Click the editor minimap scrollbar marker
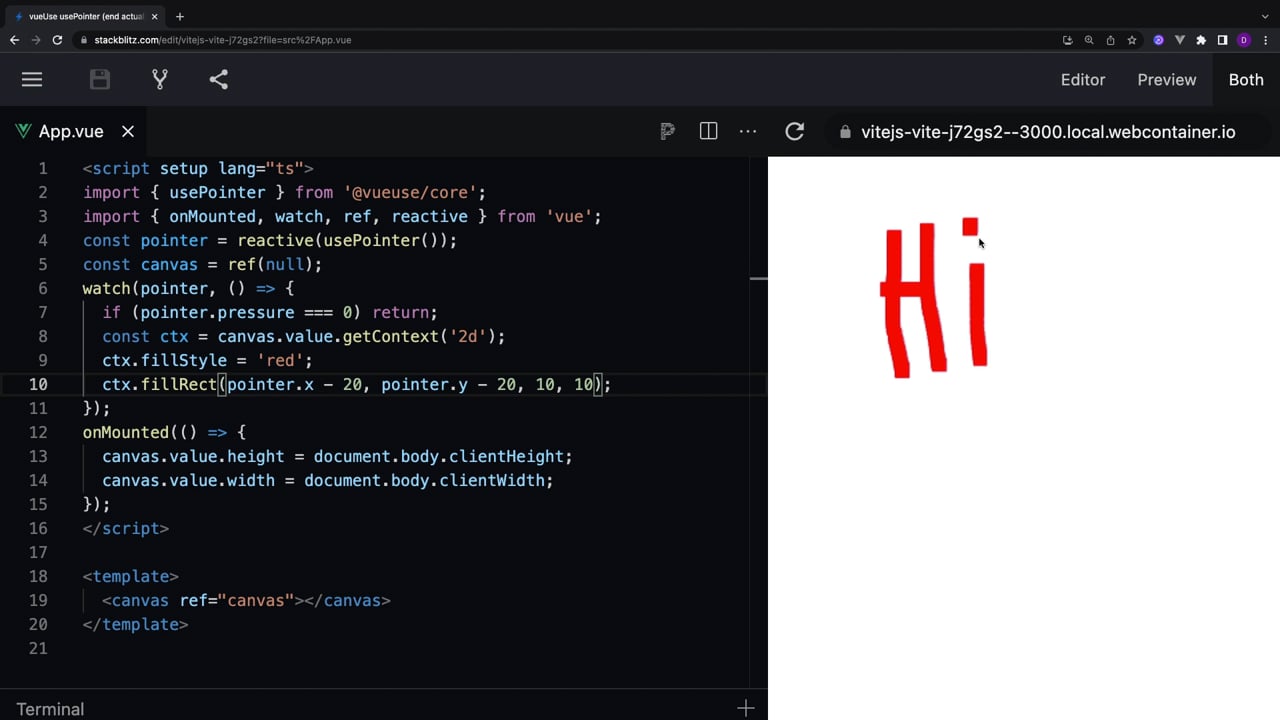Image resolution: width=1280 pixels, height=720 pixels. 759,278
